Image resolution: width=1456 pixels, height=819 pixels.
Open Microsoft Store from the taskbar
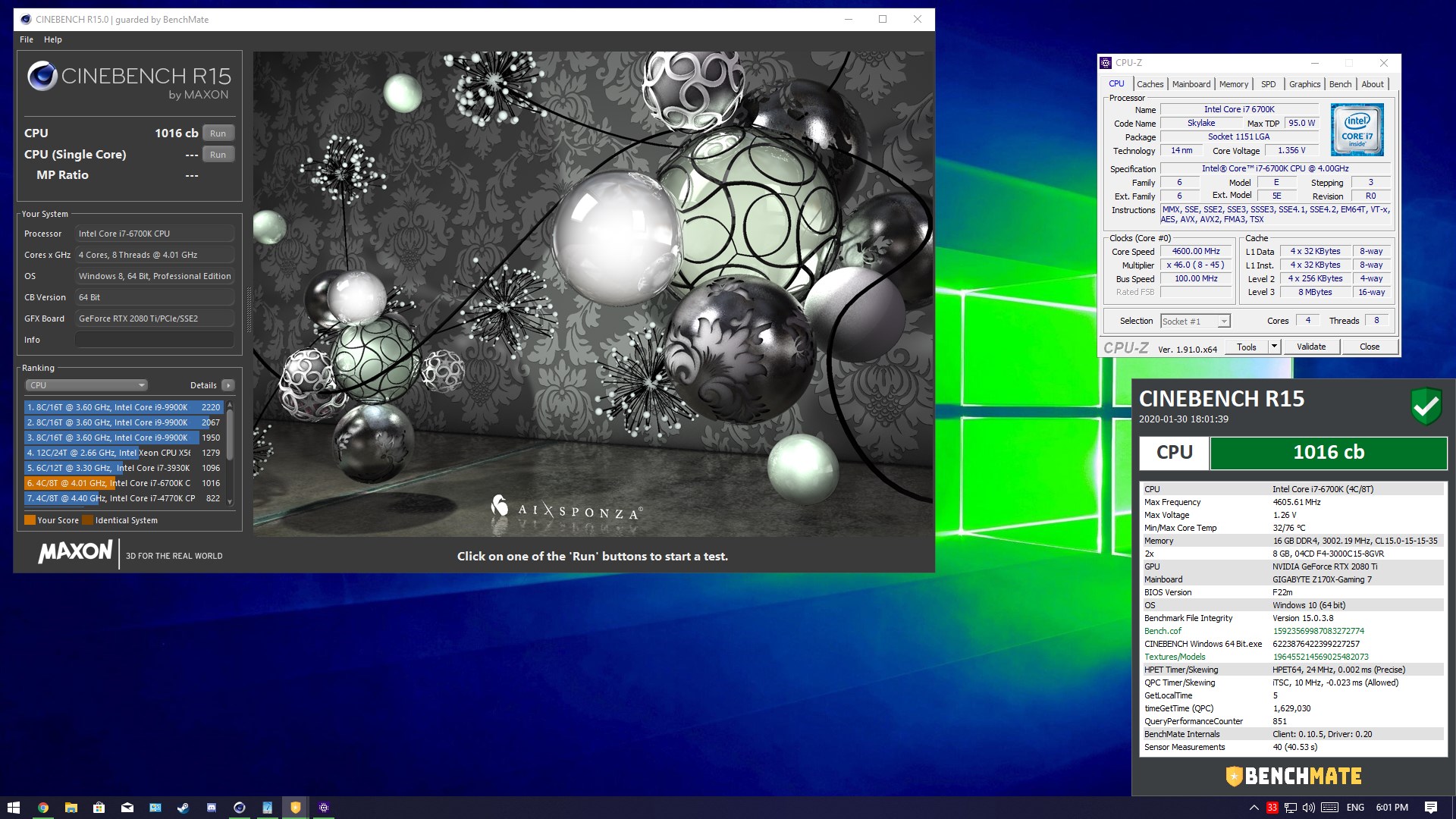tap(99, 808)
